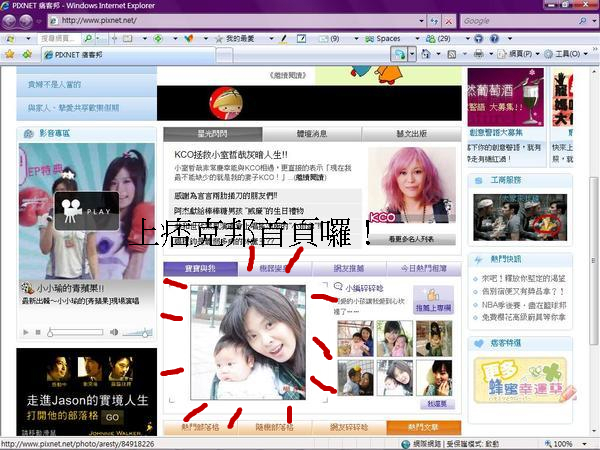Click the blue help question mark icon
This screenshot has width=600, height=450.
coord(494,38)
